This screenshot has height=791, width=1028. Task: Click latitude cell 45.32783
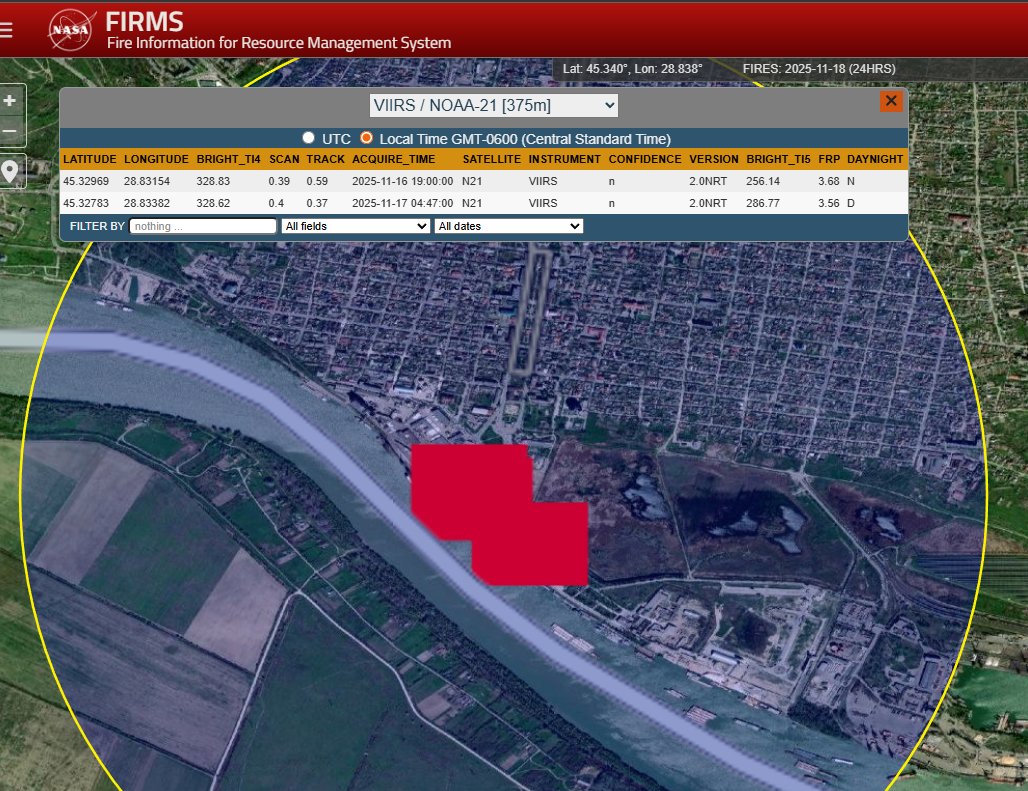(86, 203)
